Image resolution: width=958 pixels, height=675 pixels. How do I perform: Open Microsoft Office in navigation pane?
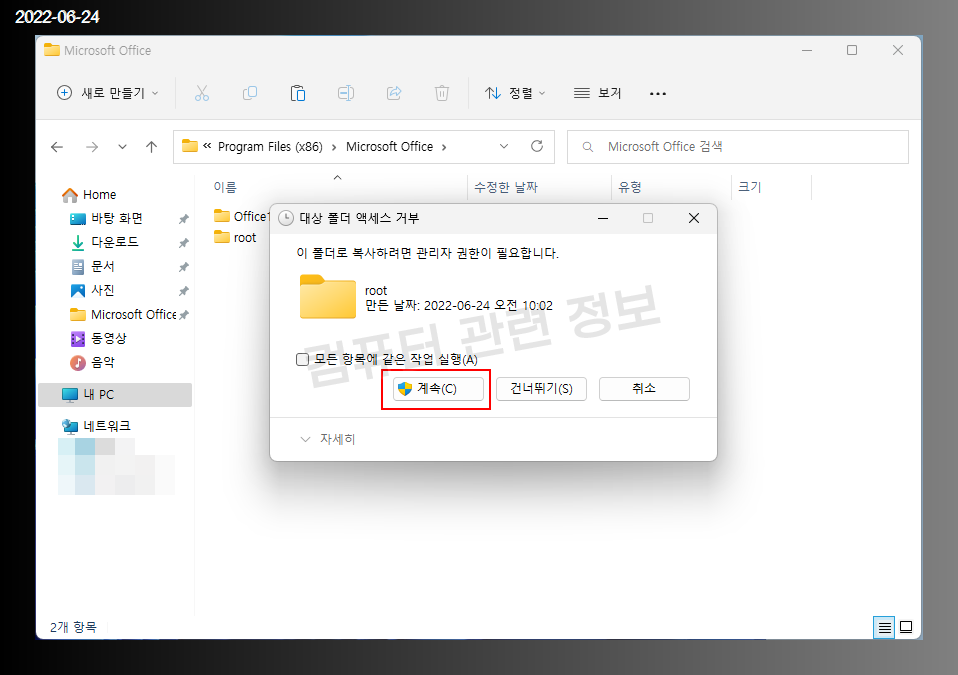[x=123, y=315]
